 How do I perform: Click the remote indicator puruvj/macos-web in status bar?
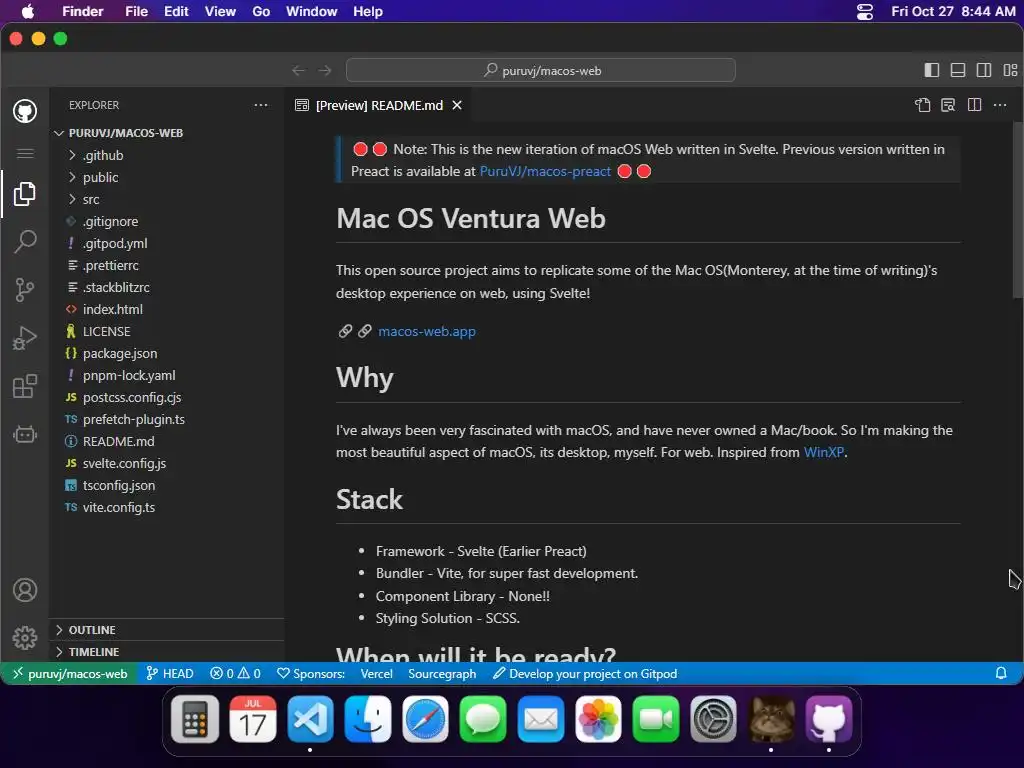pos(70,673)
